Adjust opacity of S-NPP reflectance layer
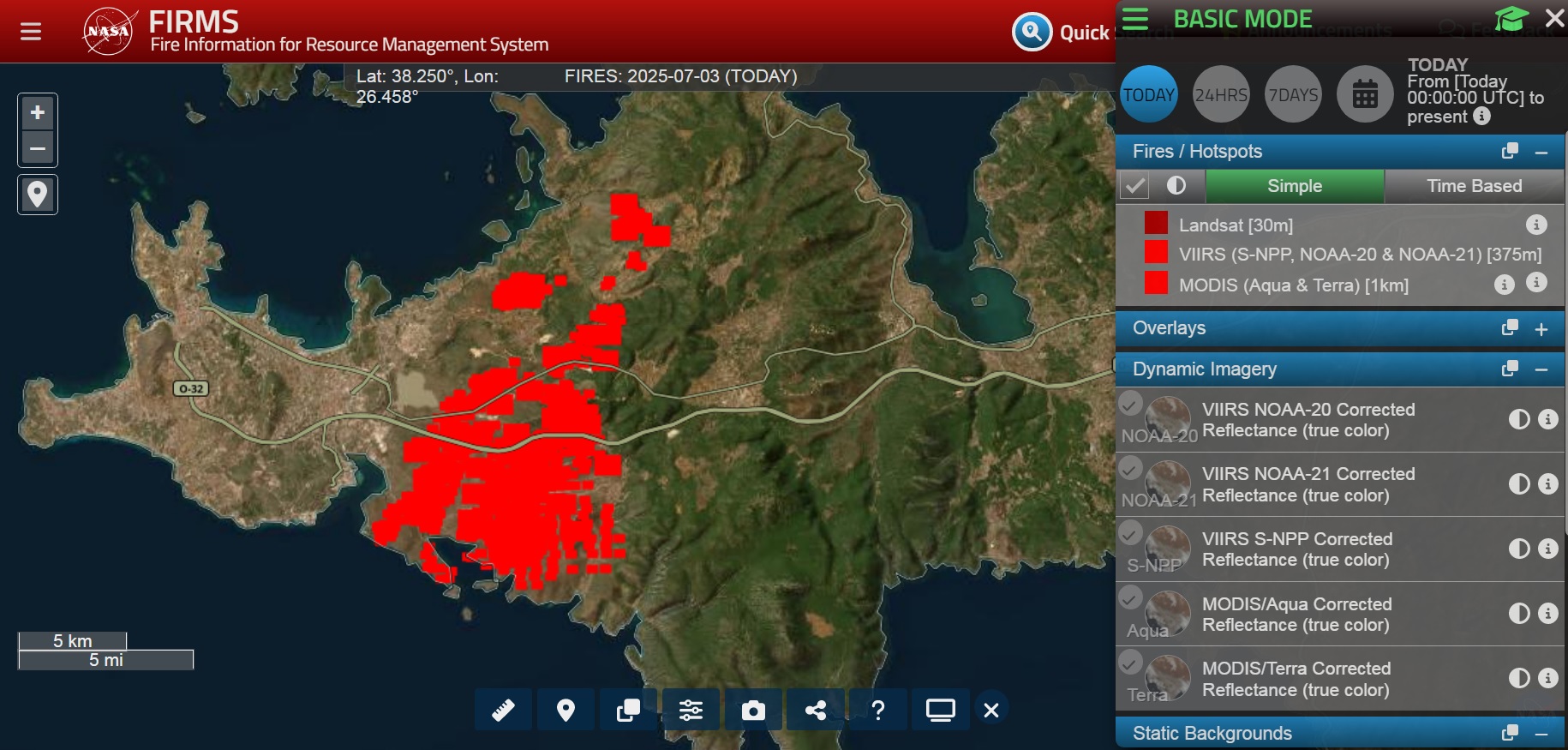This screenshot has width=1568, height=750. tap(1519, 549)
